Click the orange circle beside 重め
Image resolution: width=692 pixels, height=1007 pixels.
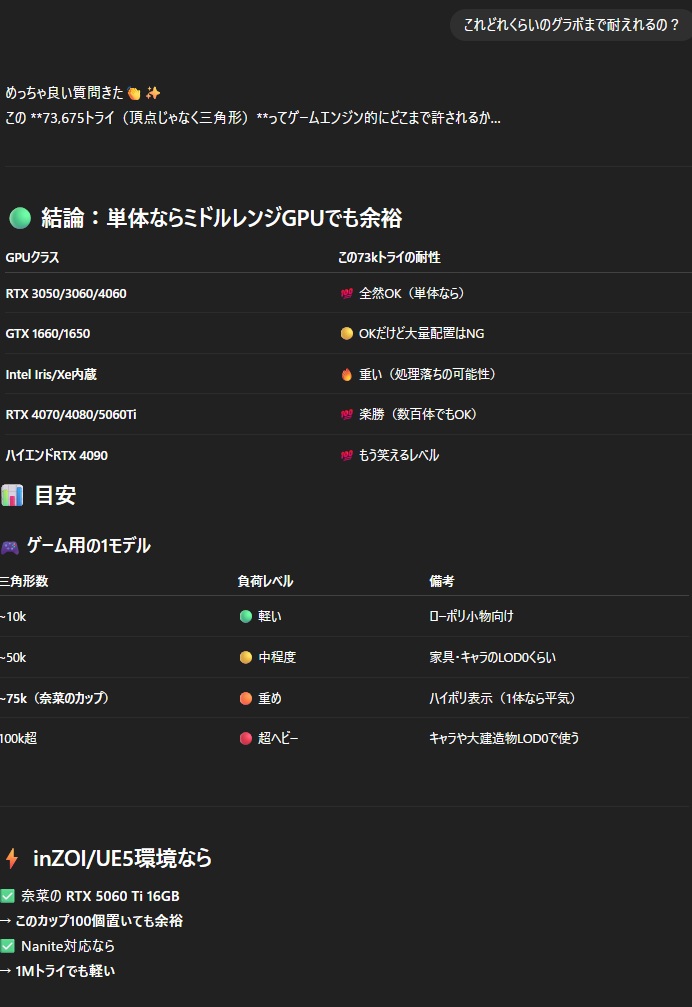point(246,698)
